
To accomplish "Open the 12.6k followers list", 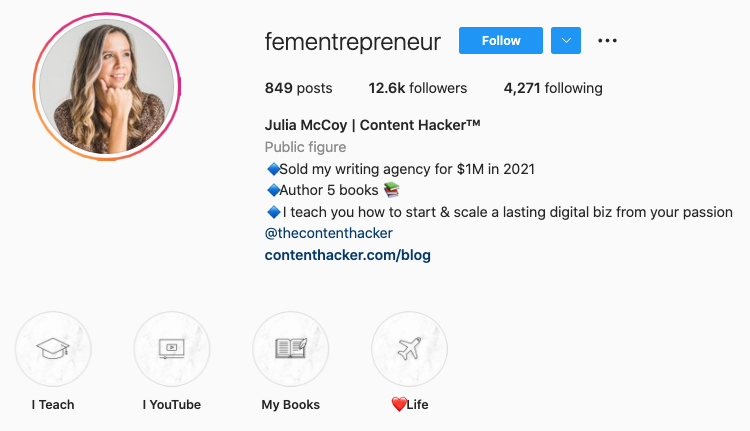I will (x=418, y=88).
